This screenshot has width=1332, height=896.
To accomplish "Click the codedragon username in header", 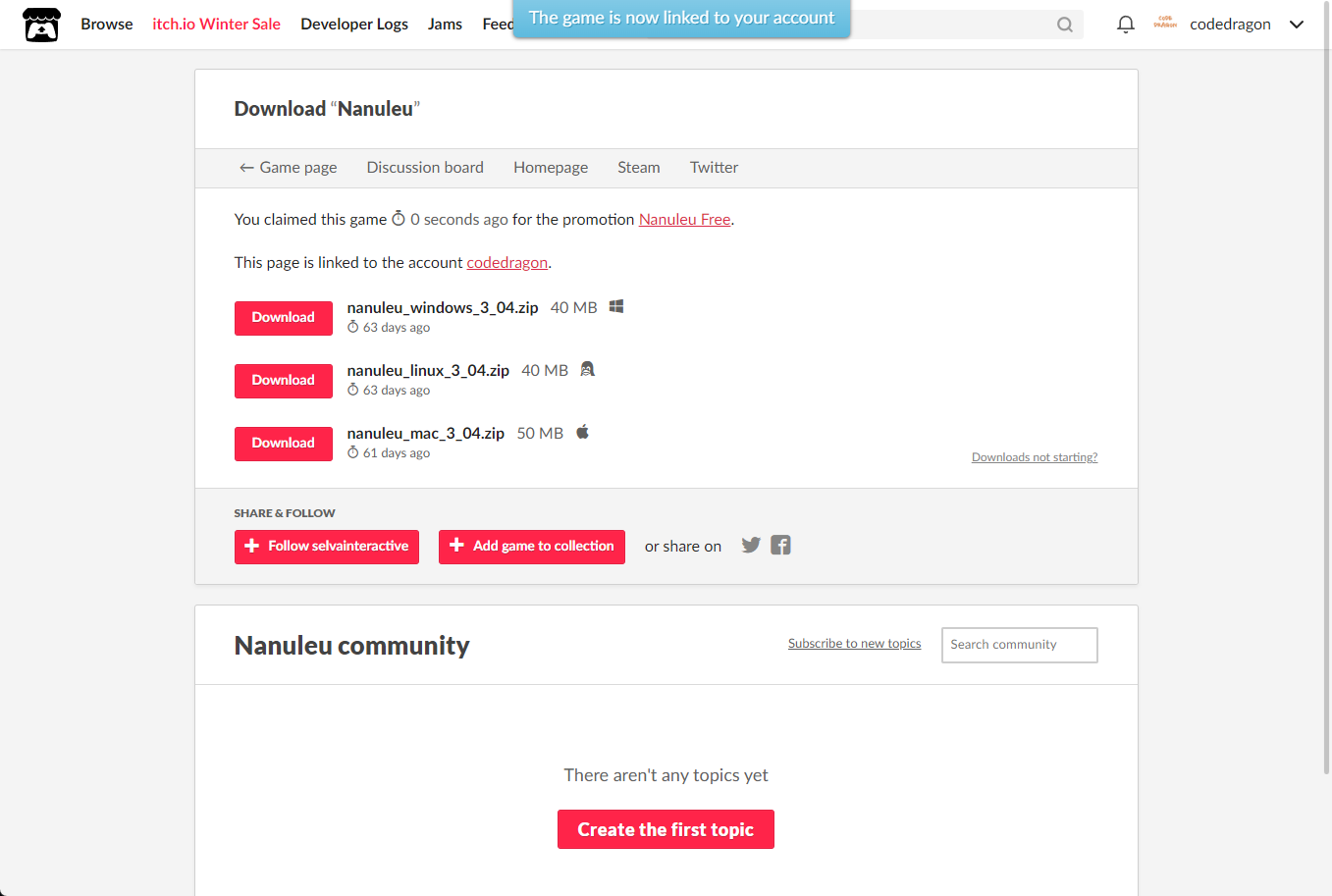I will coord(1230,25).
